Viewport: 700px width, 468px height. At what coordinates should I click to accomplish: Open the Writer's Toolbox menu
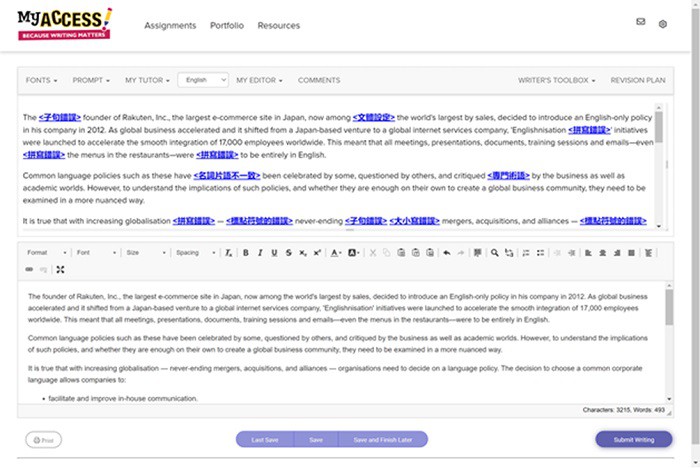[556, 80]
